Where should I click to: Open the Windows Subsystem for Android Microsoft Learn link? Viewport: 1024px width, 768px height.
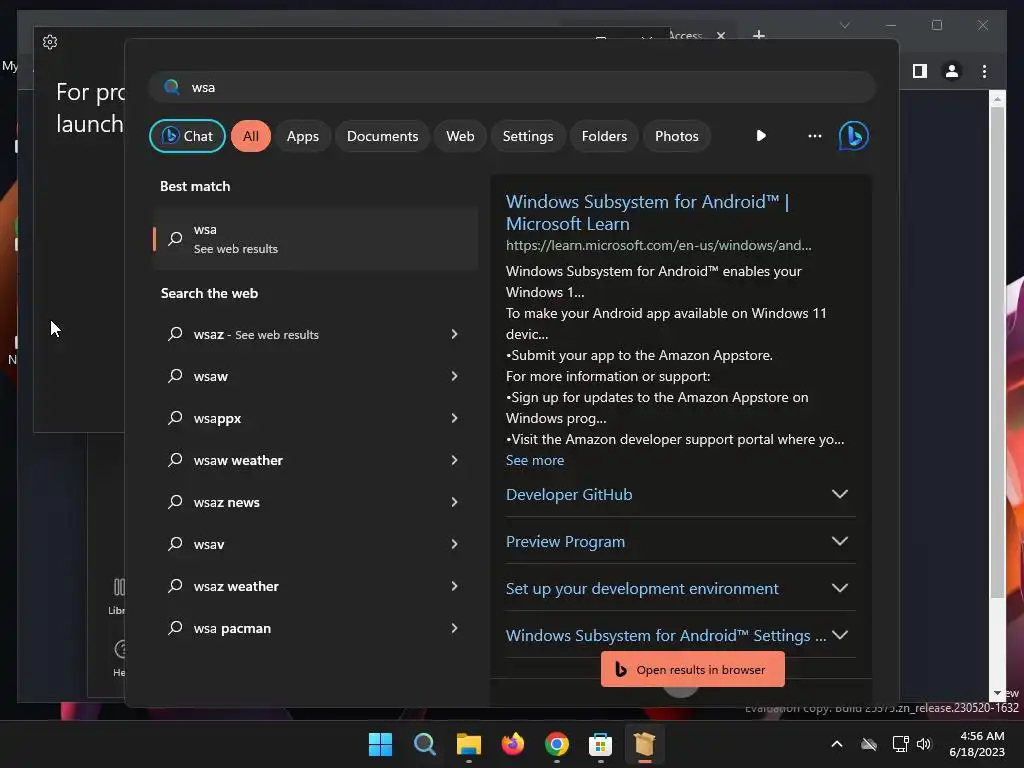click(647, 212)
